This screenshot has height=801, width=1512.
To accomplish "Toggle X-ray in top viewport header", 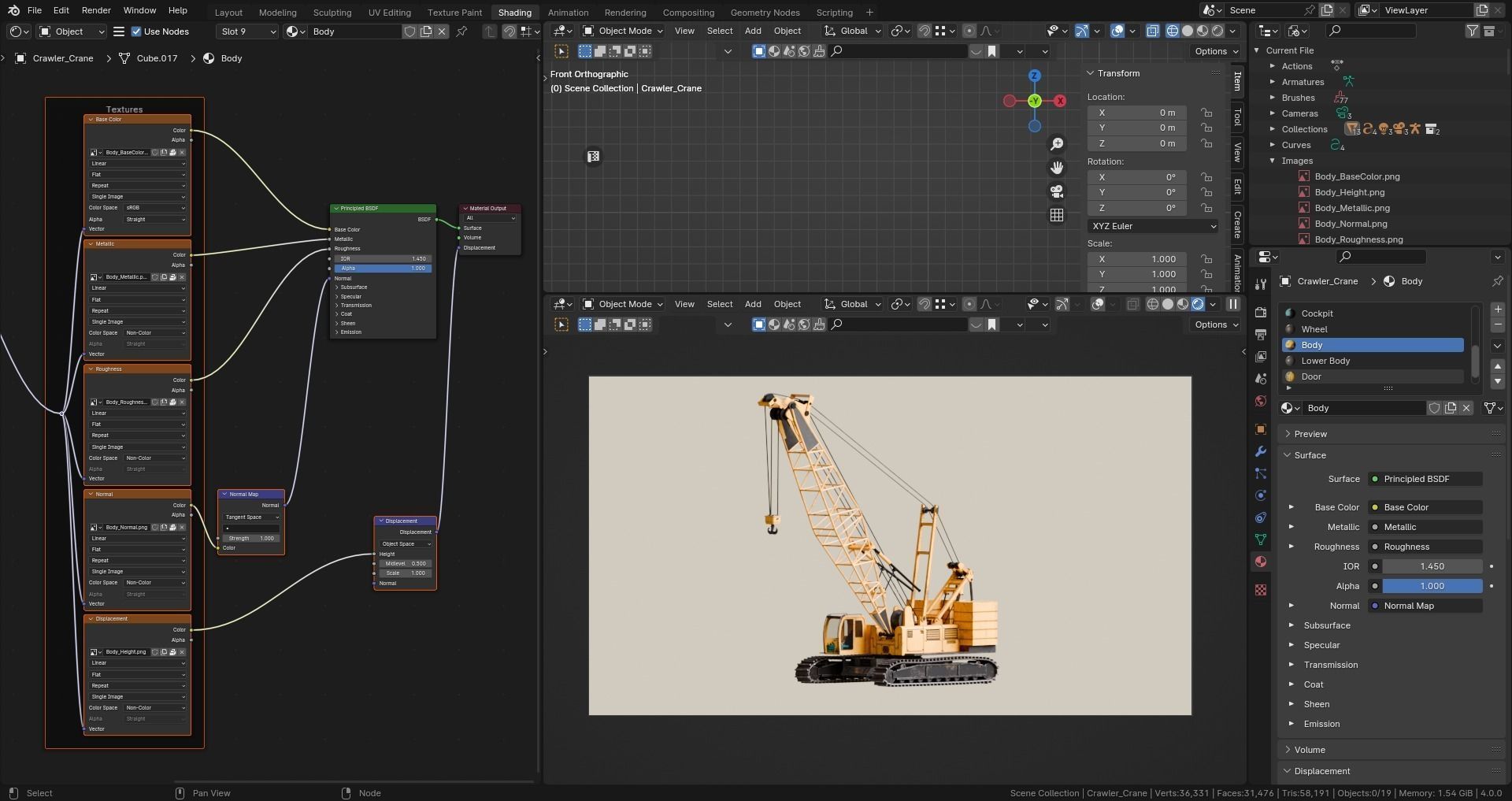I will tap(1153, 31).
